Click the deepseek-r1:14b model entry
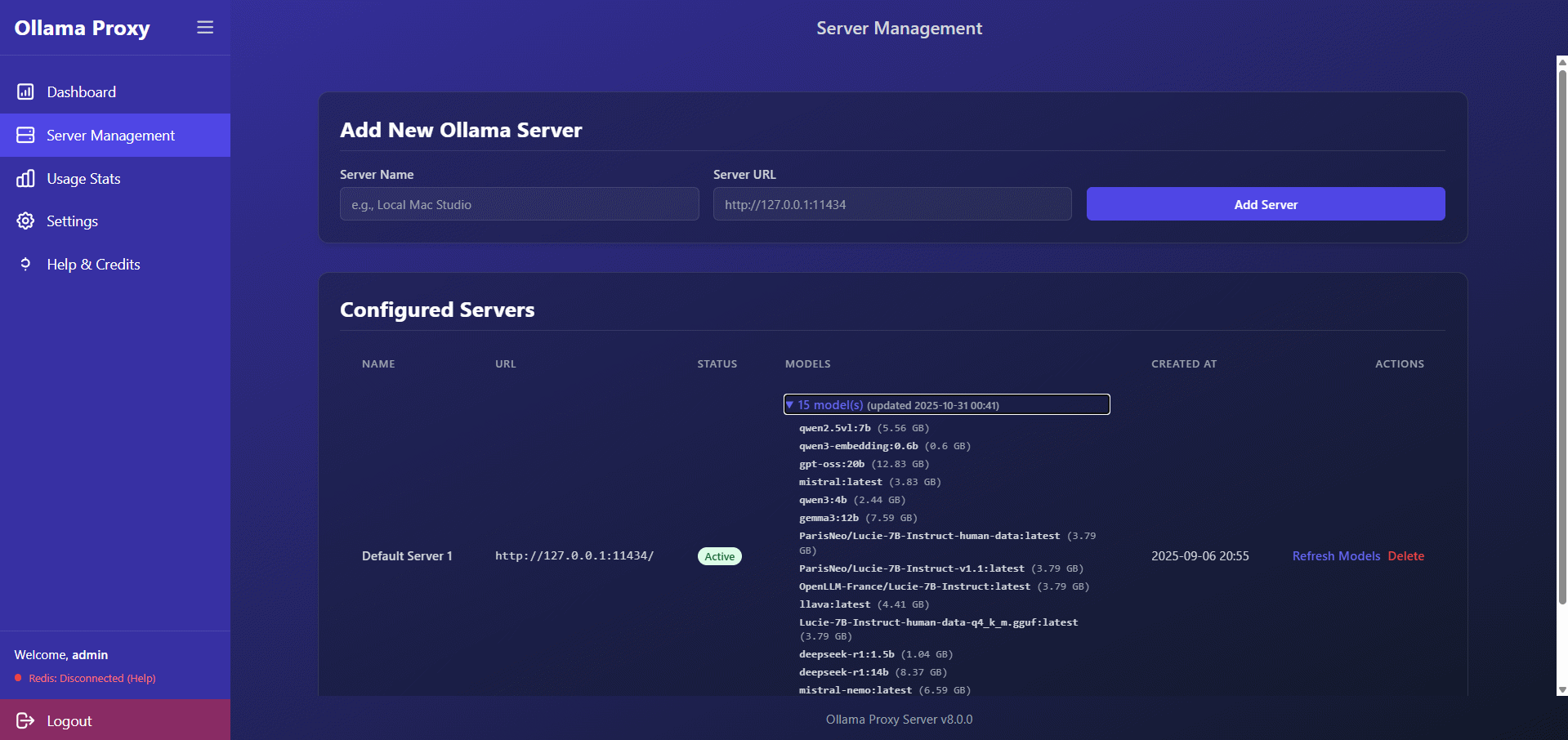The image size is (1568, 740). [x=873, y=672]
